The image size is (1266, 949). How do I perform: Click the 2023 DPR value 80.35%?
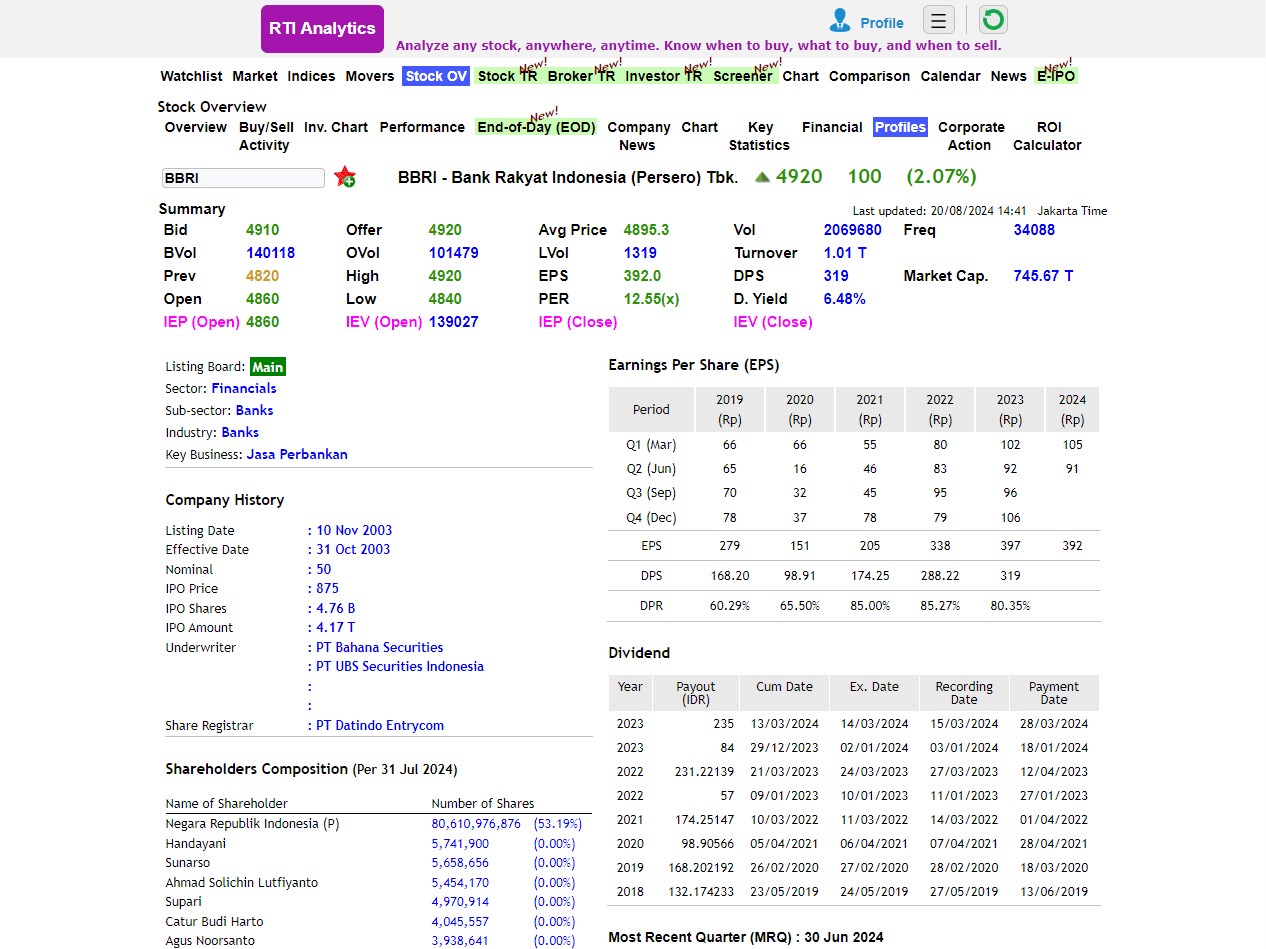(x=1010, y=606)
